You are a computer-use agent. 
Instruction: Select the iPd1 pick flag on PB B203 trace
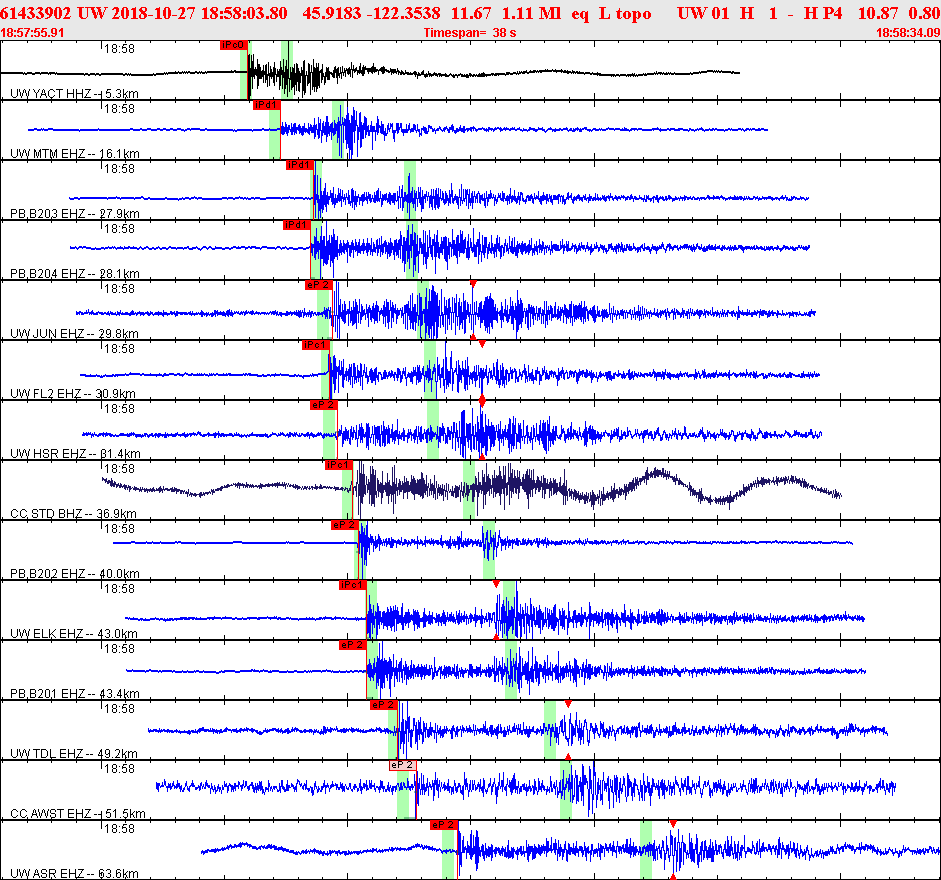coord(299,165)
